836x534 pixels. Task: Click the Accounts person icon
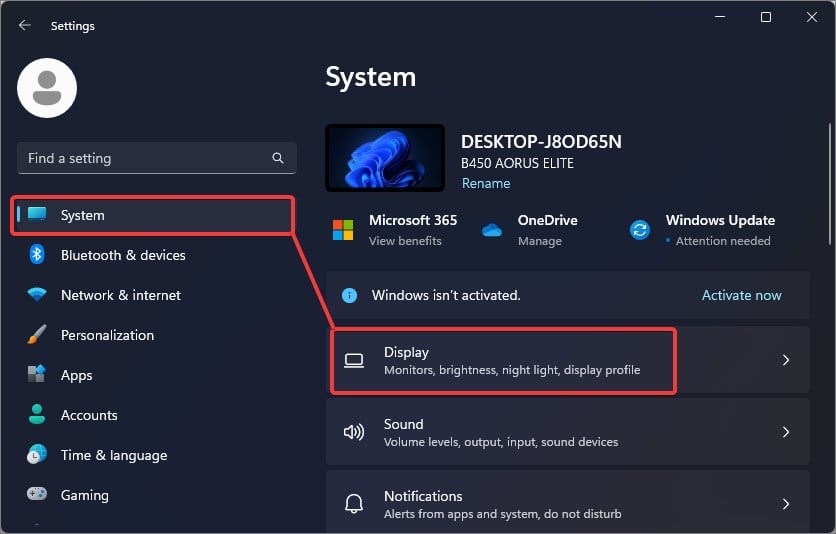pos(37,414)
